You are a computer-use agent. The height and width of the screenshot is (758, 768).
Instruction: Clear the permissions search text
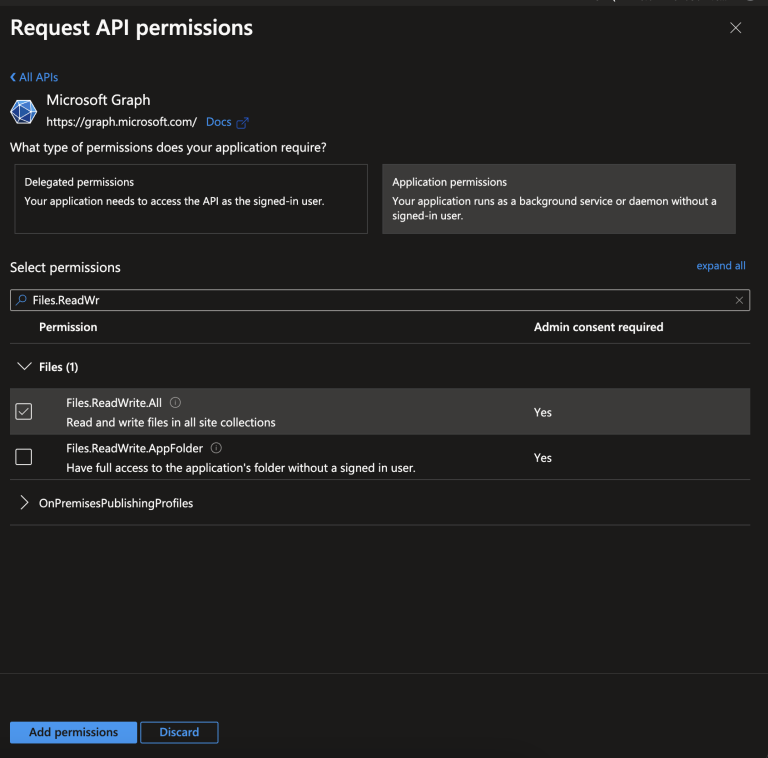pos(739,300)
